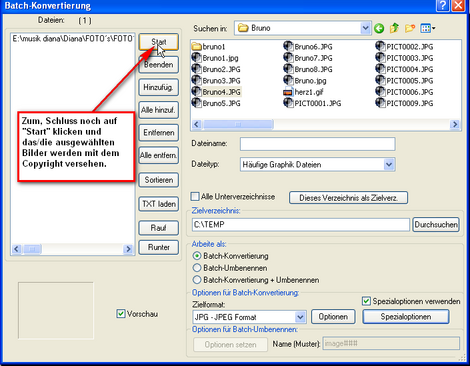Screen dimensions: 470x366
Task: Click right arrow of file browser scrollbar
Action: click(455, 124)
